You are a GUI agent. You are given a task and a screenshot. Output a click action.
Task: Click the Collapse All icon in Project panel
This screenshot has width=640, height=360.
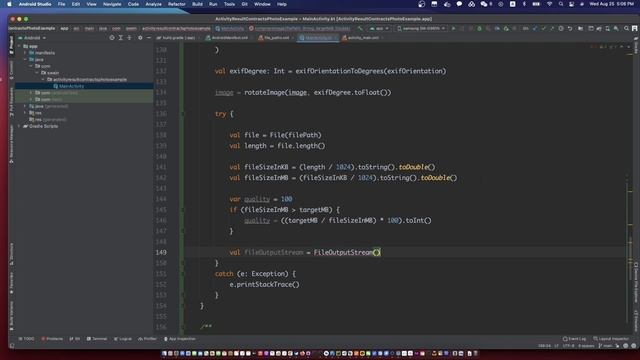coord(129,38)
